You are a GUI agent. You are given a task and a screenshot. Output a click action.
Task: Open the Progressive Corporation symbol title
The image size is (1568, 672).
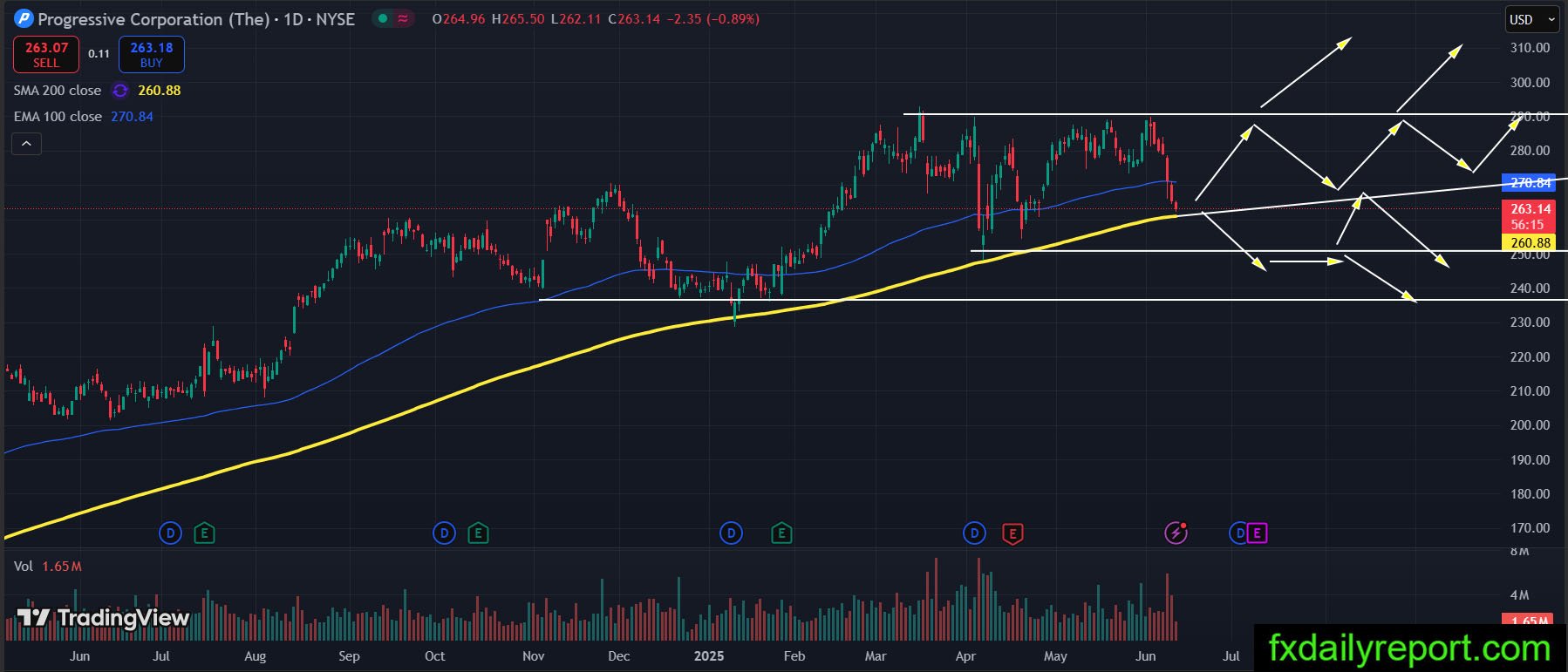pyautogui.click(x=196, y=19)
